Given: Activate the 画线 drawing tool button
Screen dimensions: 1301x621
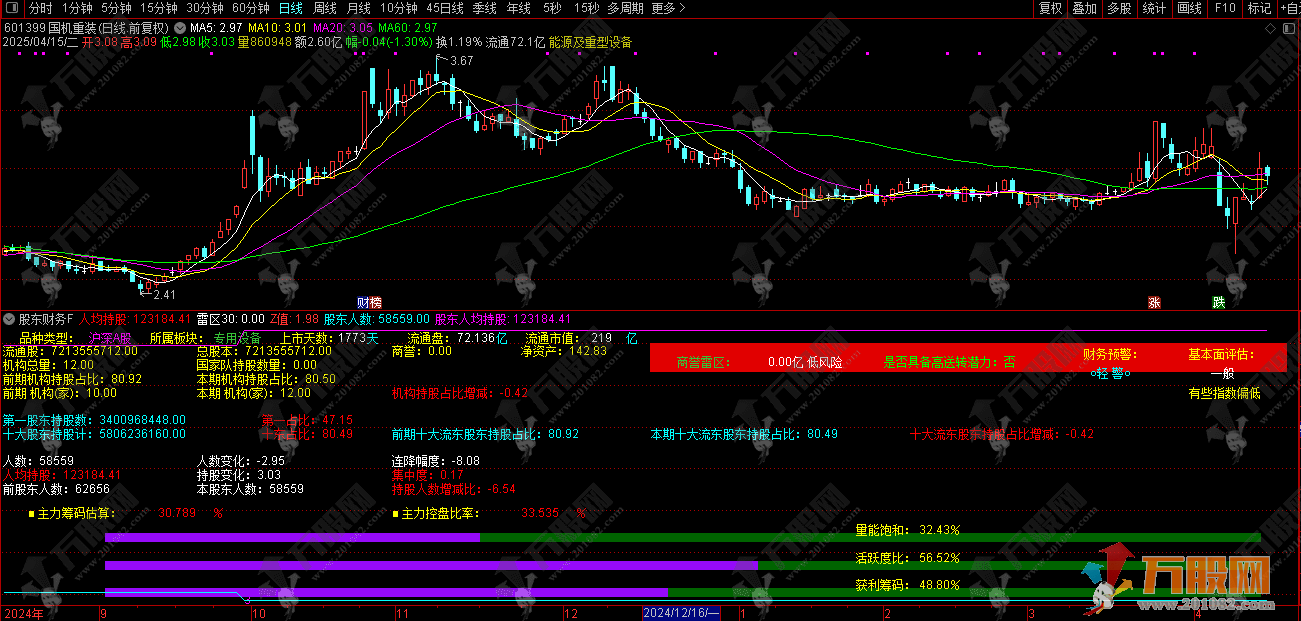Looking at the screenshot, I should tap(1189, 8).
